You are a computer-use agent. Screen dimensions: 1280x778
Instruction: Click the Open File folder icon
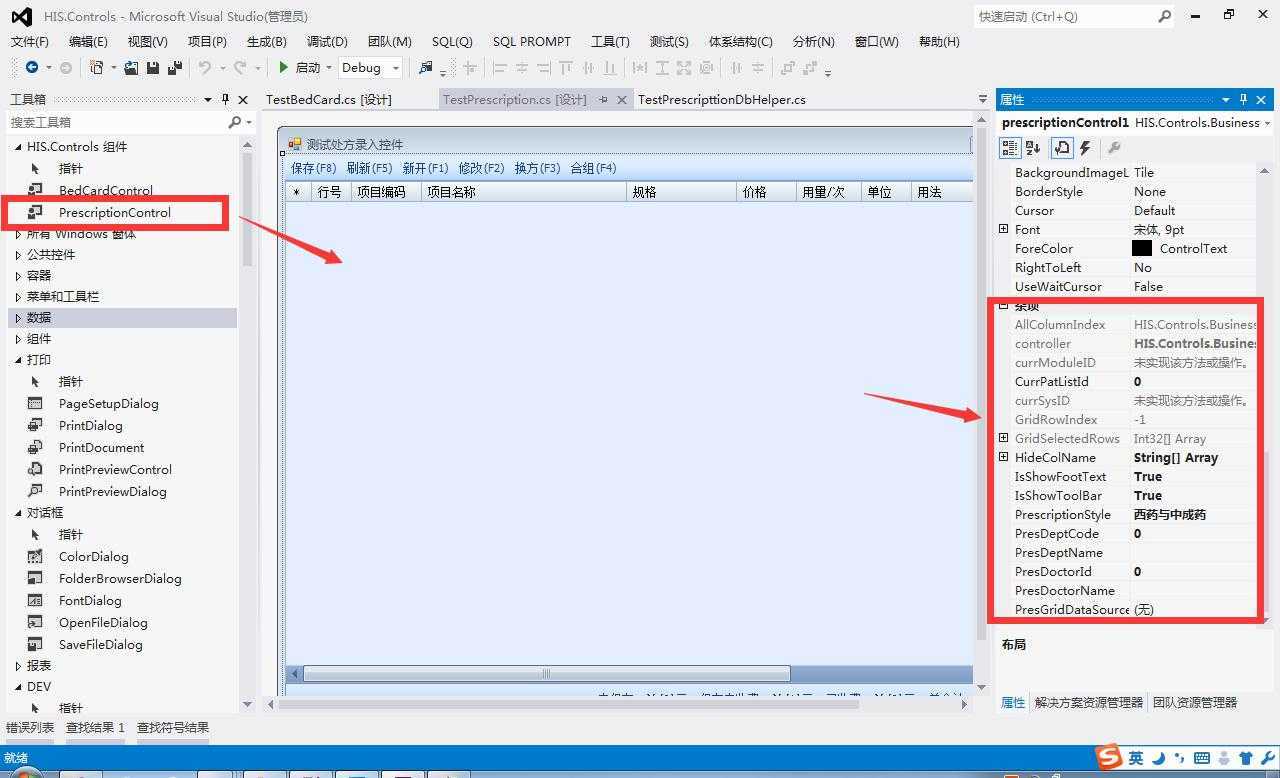pyautogui.click(x=133, y=67)
